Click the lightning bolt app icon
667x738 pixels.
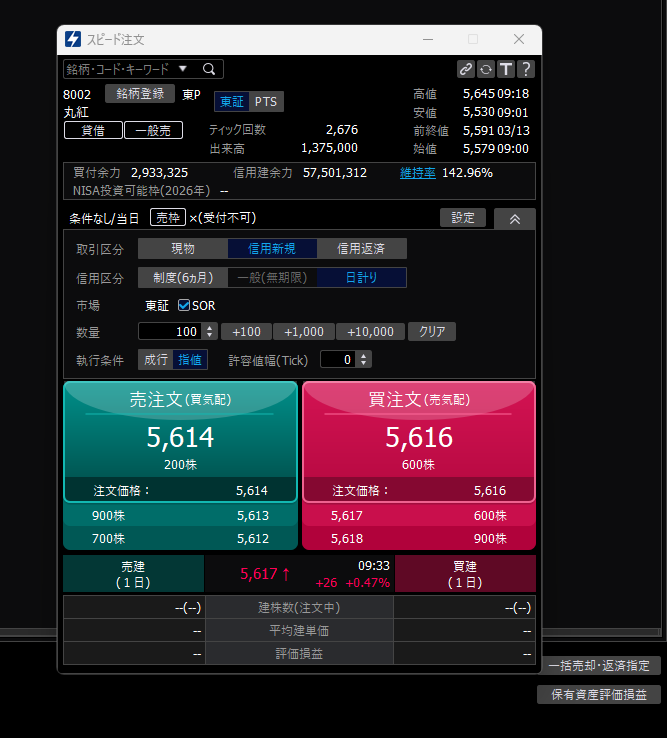tap(73, 39)
